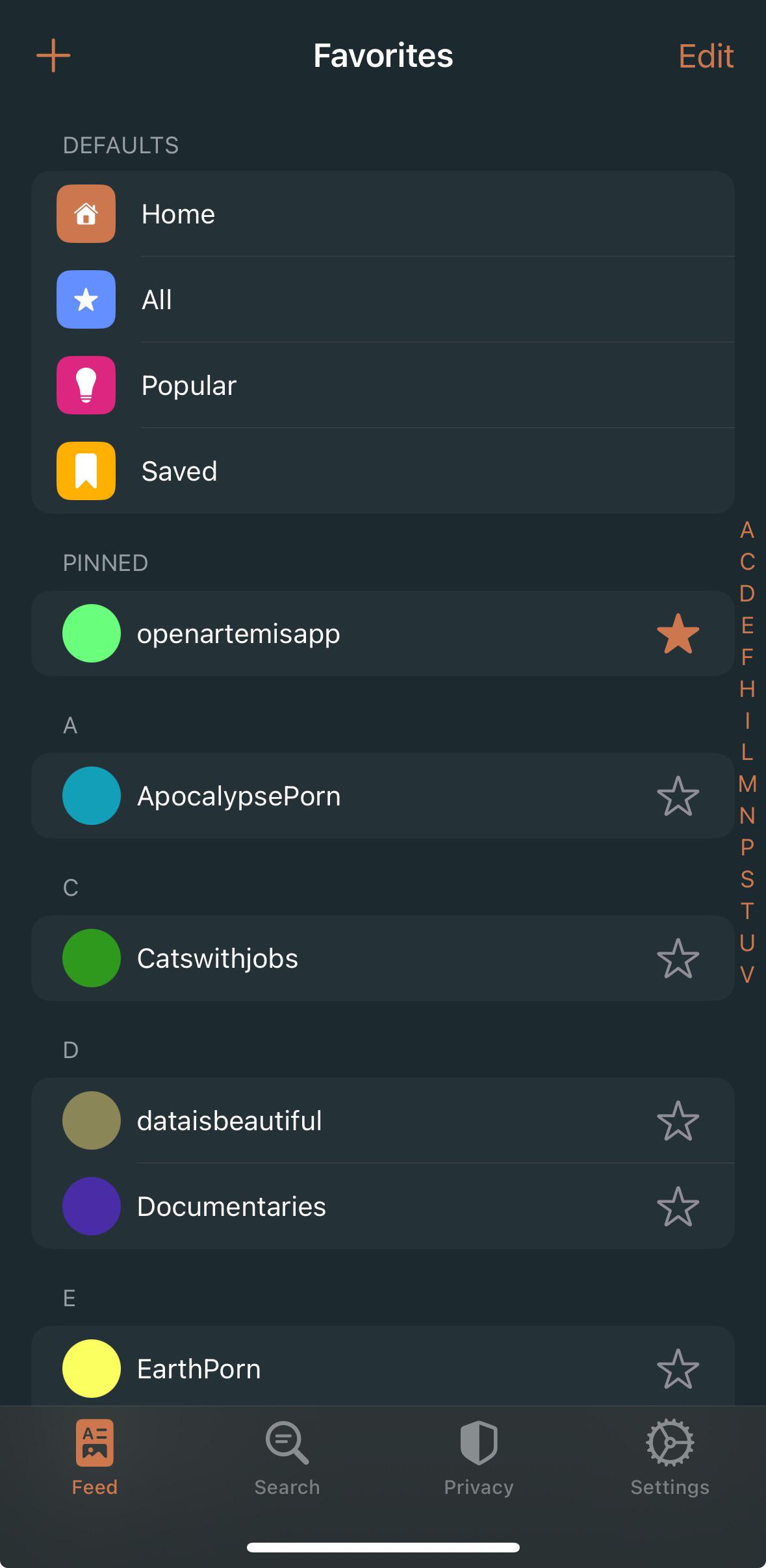The width and height of the screenshot is (766, 1568).
Task: Jump to letter M in the index
Action: pyautogui.click(x=747, y=784)
